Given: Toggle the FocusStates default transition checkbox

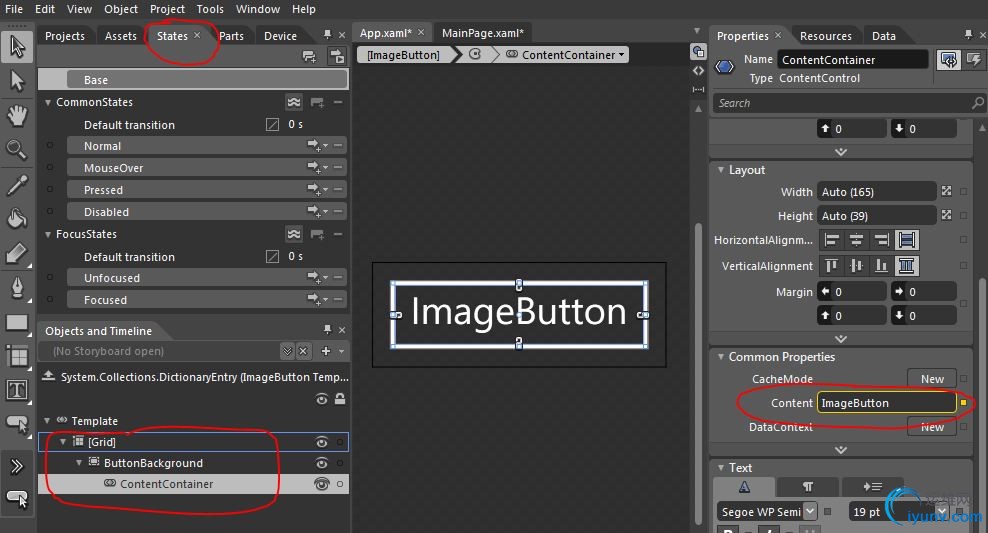Looking at the screenshot, I should [272, 256].
